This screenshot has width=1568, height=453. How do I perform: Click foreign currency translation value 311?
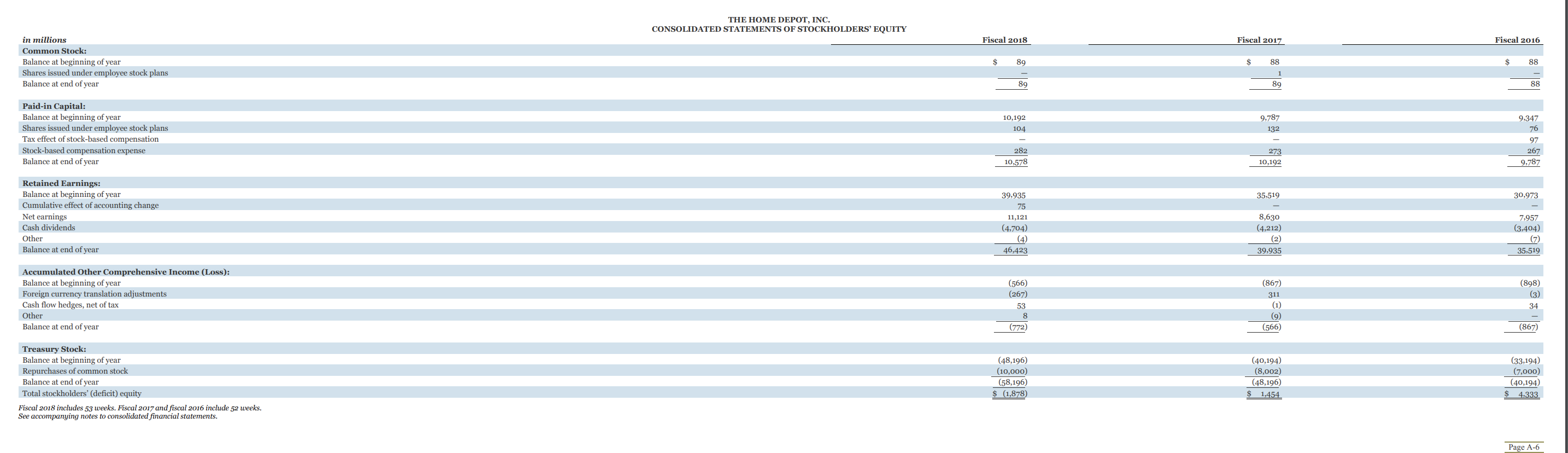[1273, 294]
